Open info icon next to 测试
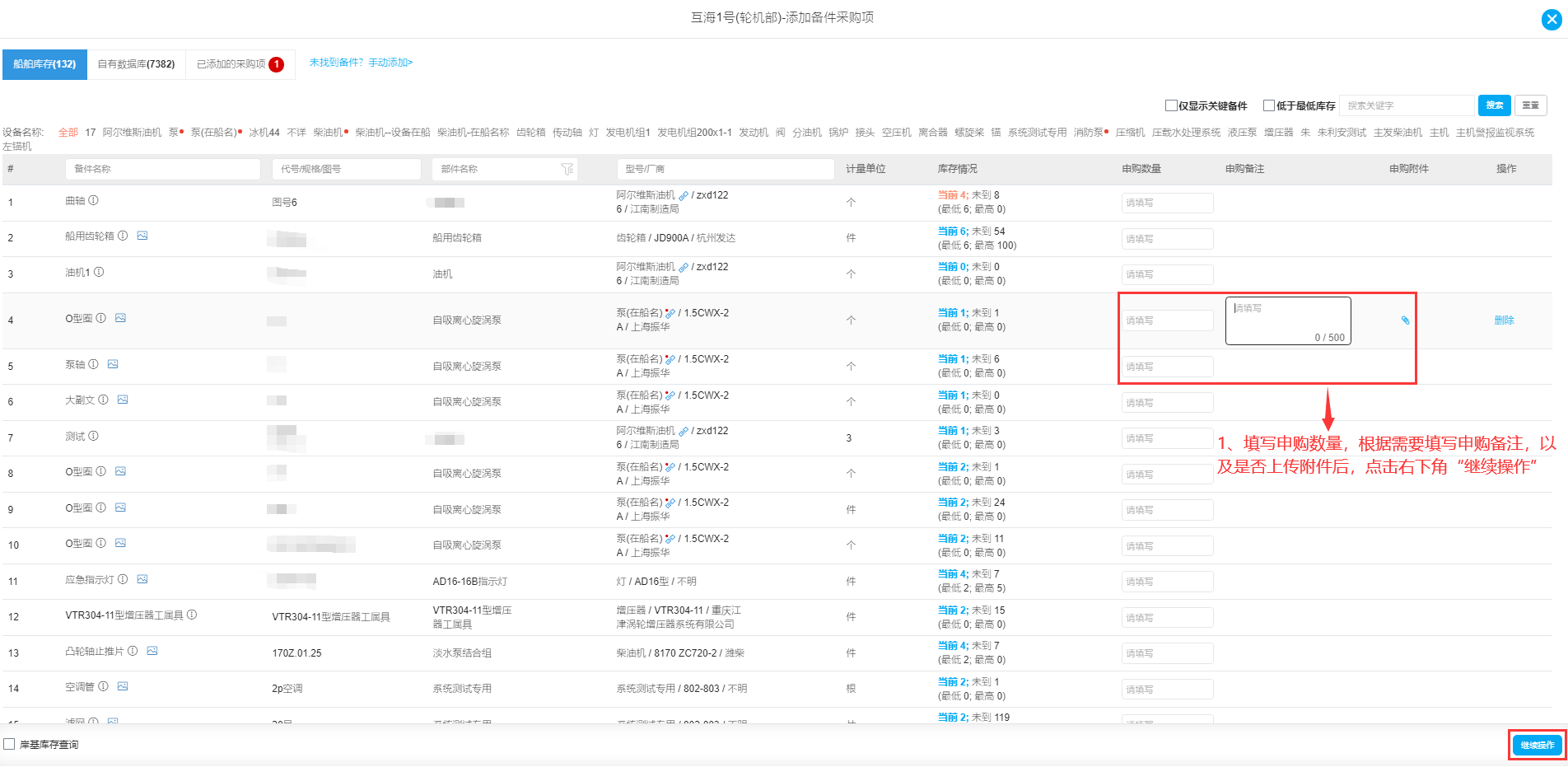The width and height of the screenshot is (1568, 767). [x=94, y=436]
